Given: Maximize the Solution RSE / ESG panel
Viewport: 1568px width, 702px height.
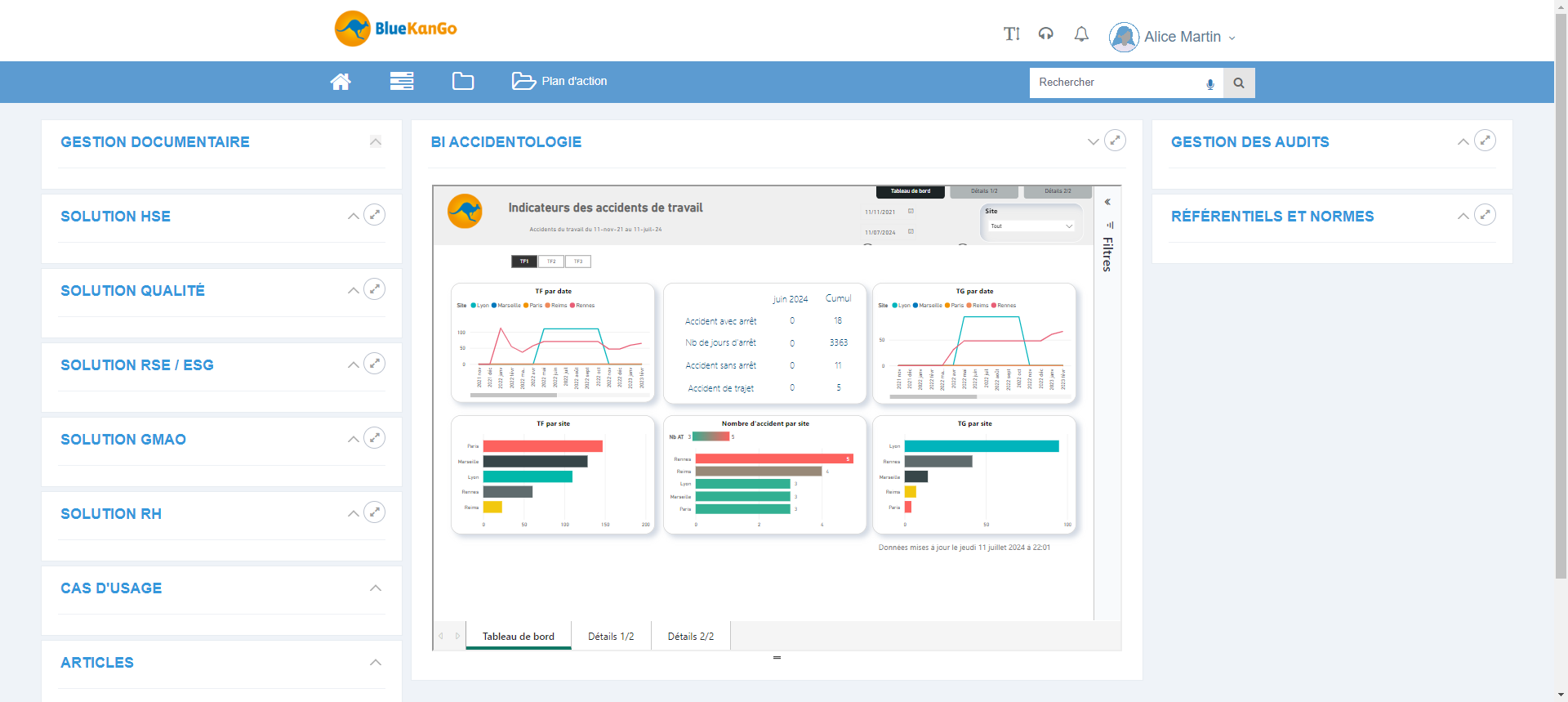Looking at the screenshot, I should [x=374, y=364].
